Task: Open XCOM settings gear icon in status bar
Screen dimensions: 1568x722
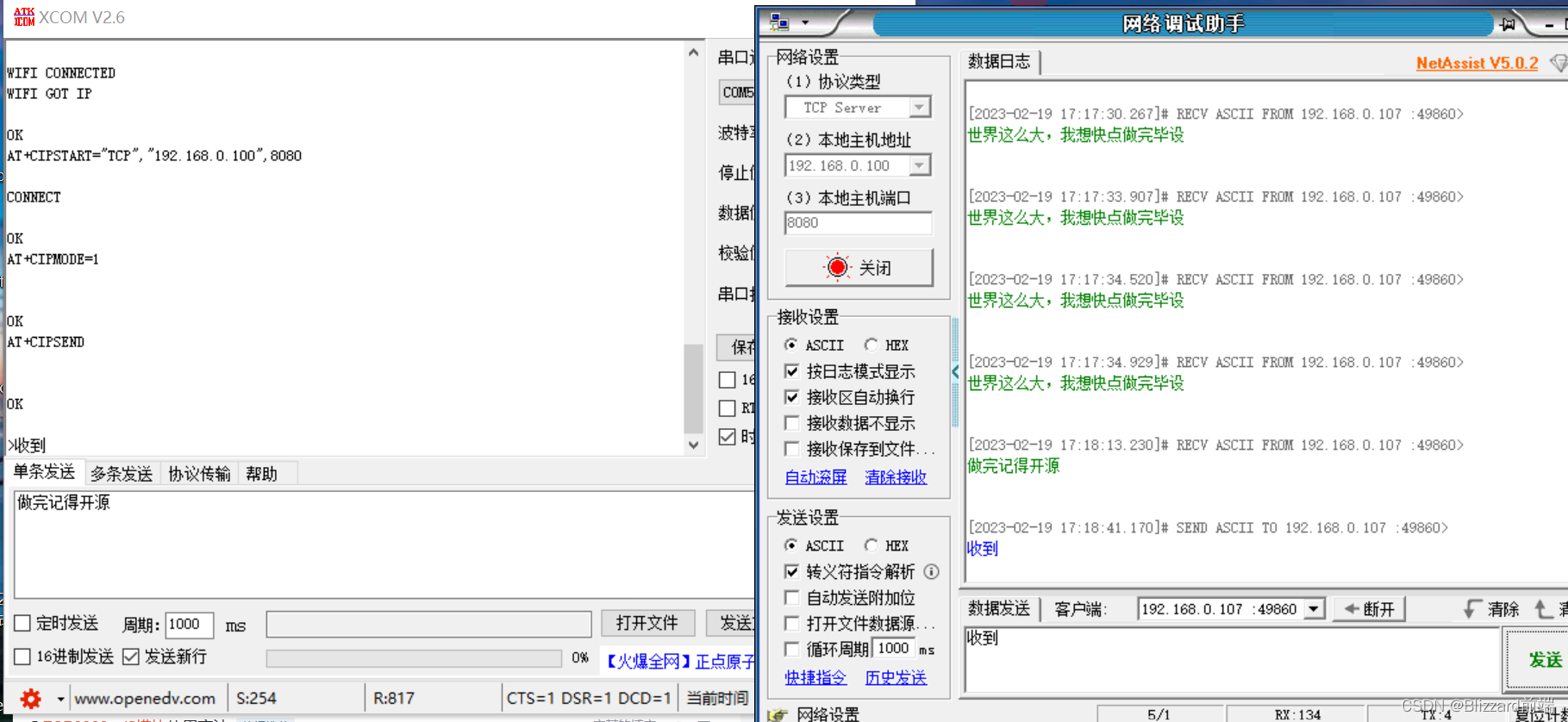Action: click(30, 698)
